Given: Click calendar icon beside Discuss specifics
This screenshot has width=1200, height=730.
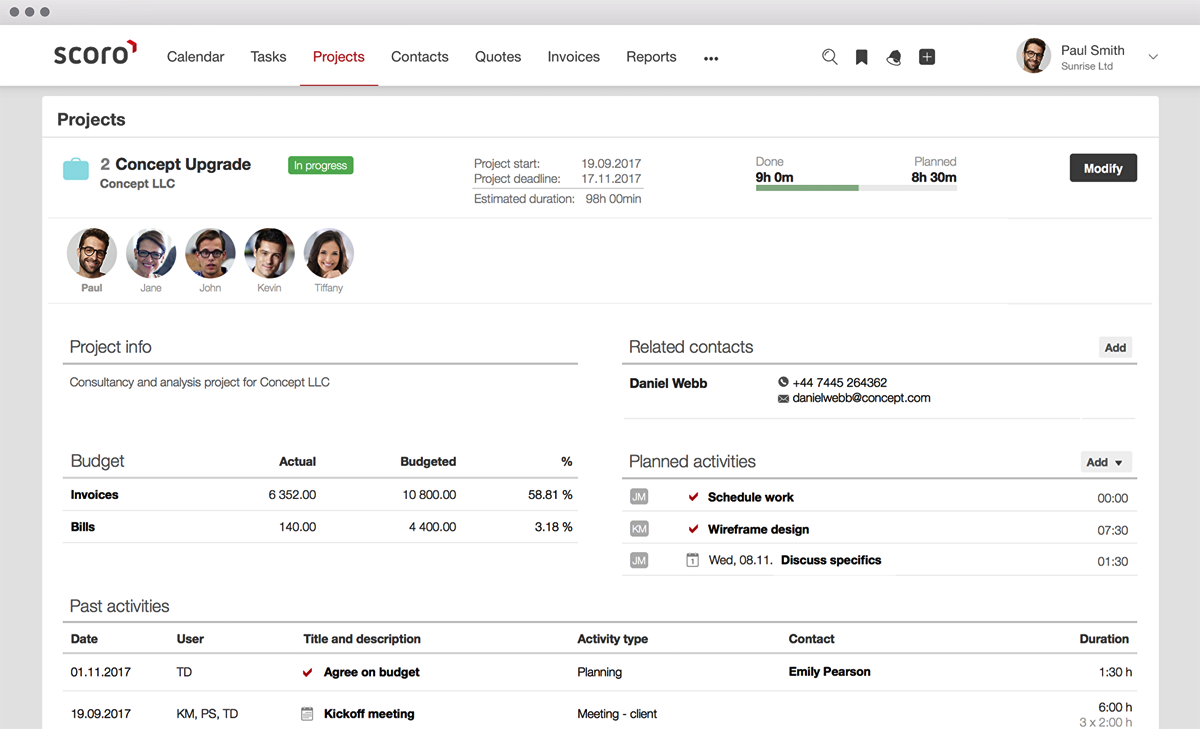Looking at the screenshot, I should point(692,560).
